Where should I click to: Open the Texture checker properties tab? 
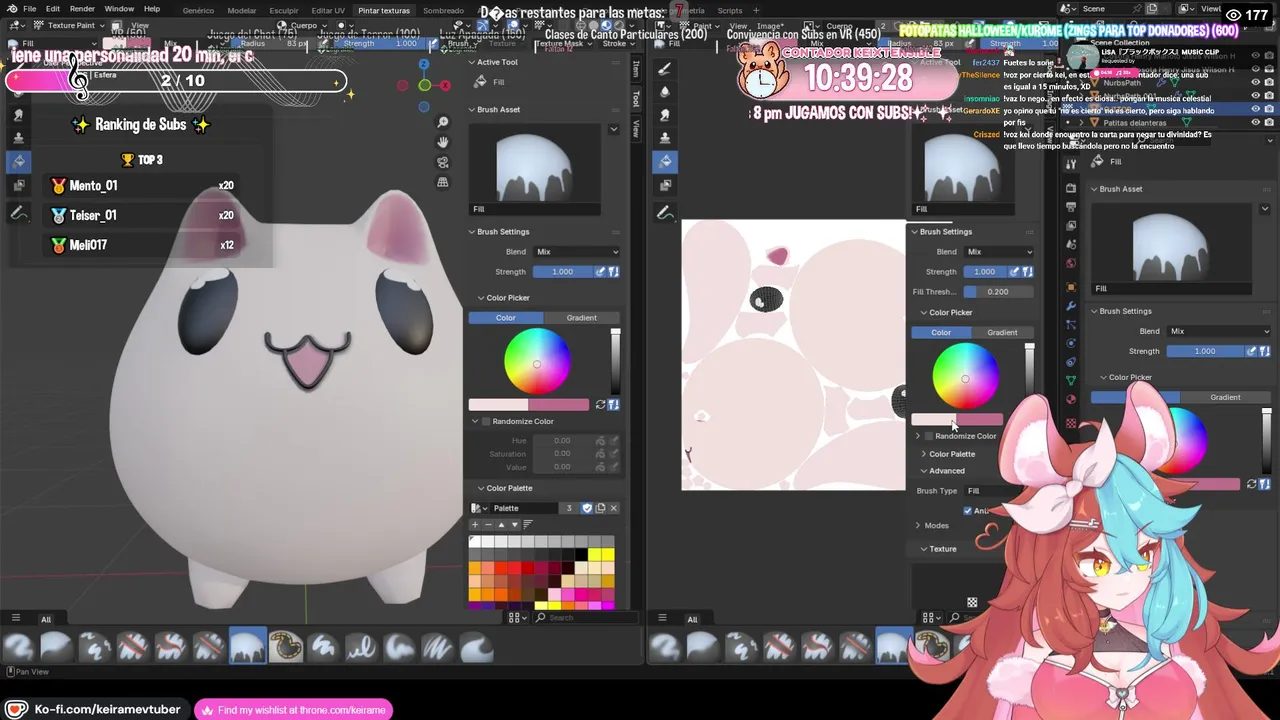(x=1071, y=423)
